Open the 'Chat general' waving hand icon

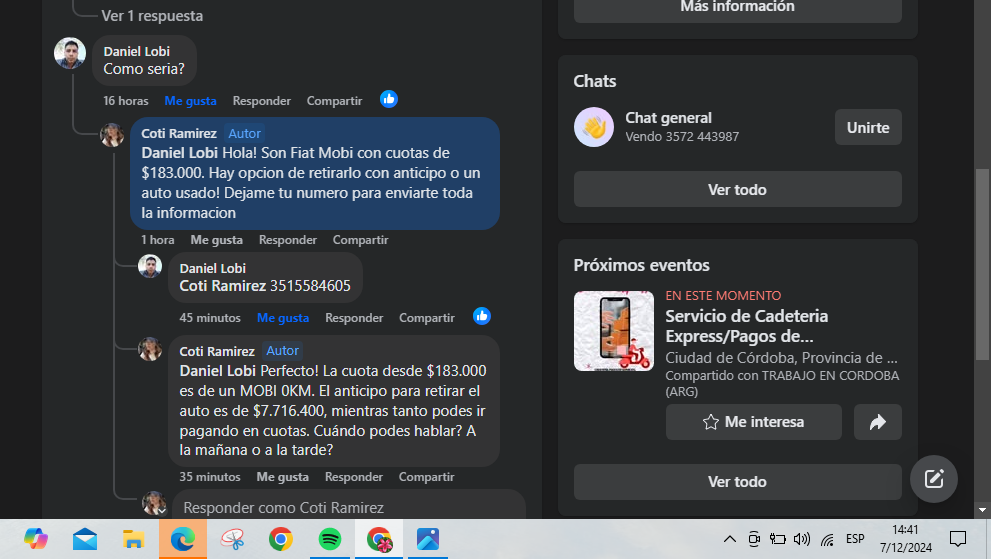click(593, 127)
